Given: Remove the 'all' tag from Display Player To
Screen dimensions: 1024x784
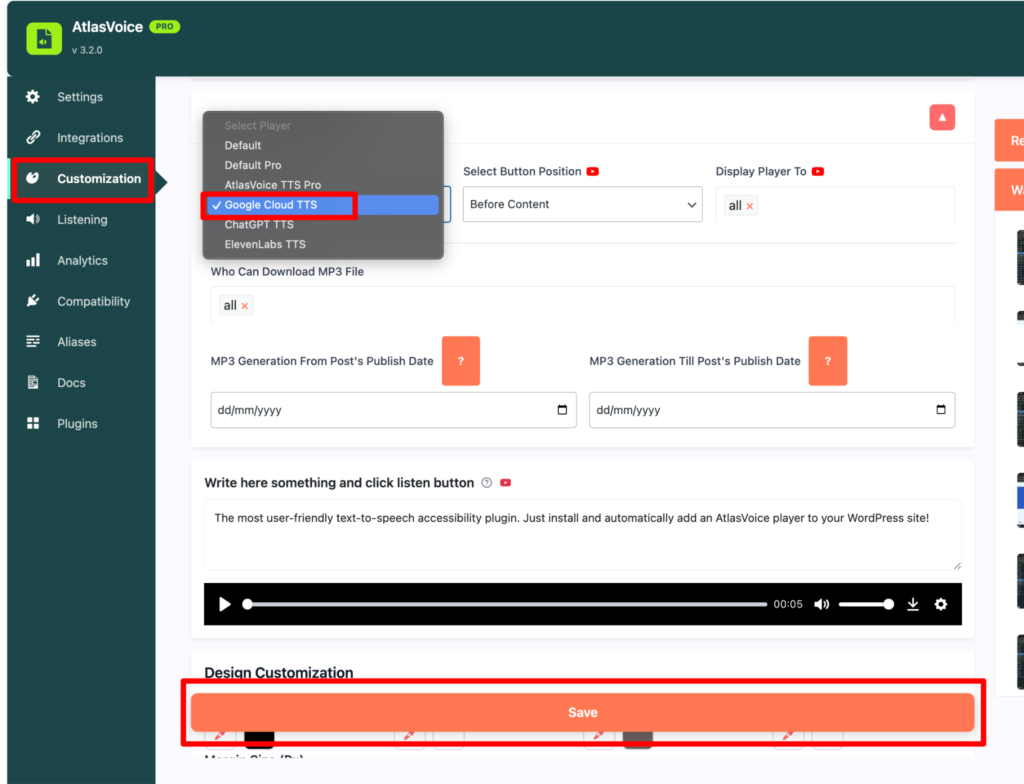Looking at the screenshot, I should tap(750, 206).
